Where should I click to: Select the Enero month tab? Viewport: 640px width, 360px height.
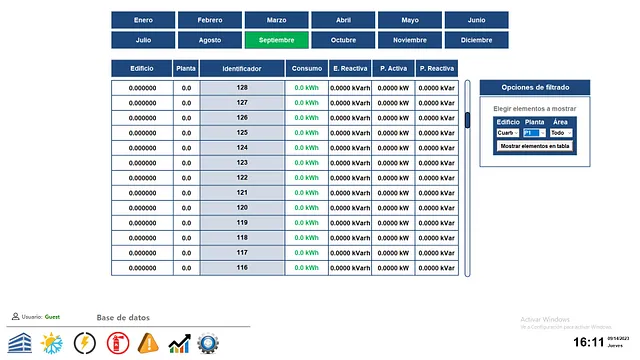point(143,20)
